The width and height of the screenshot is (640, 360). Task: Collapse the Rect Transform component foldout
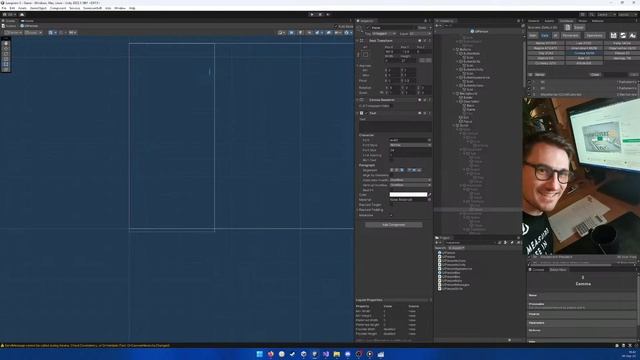[358, 41]
